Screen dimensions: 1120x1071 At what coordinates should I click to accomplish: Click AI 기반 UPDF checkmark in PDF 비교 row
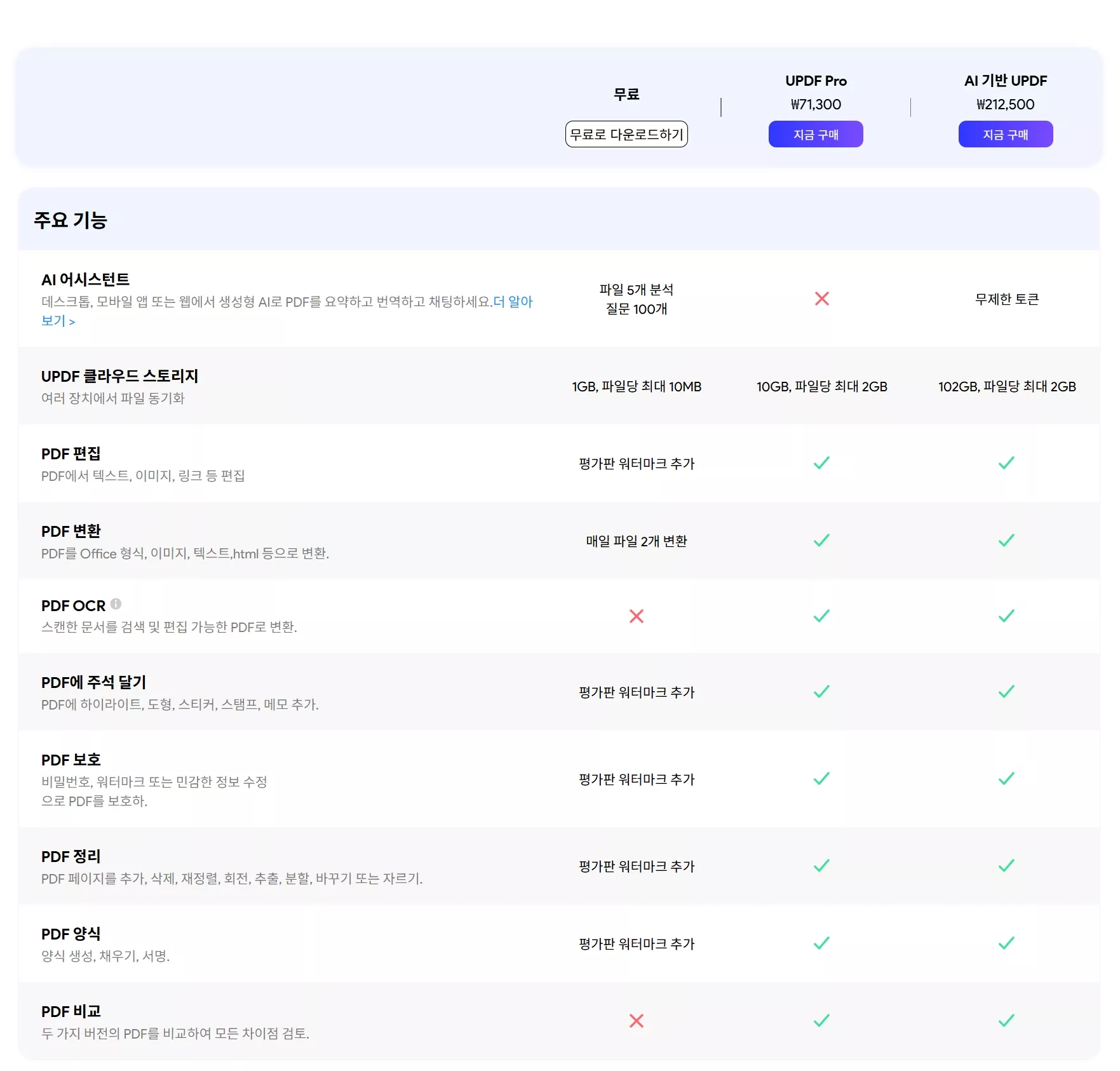[x=1007, y=1021]
